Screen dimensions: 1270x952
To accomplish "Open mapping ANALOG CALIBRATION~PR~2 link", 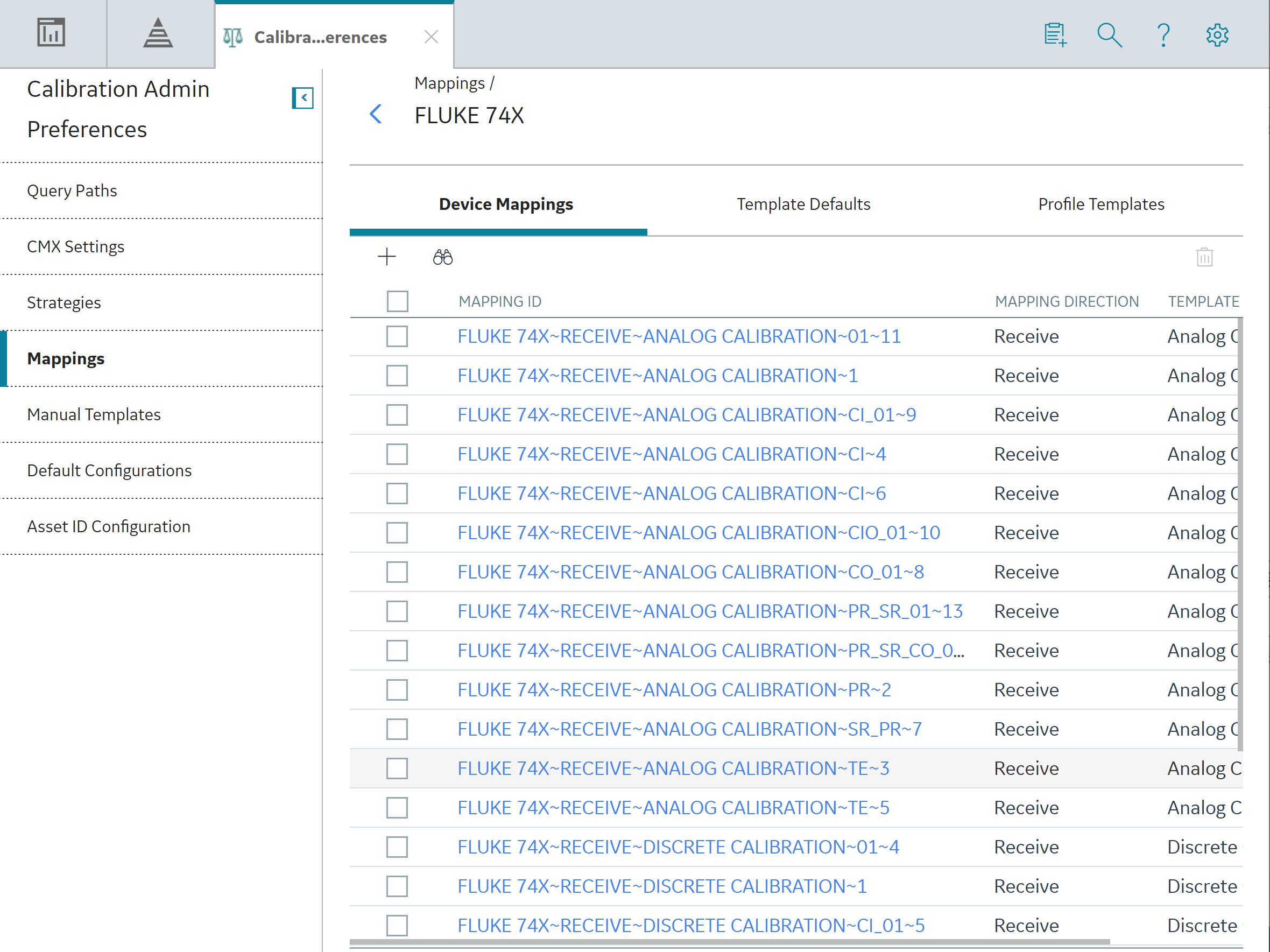I will pos(674,690).
